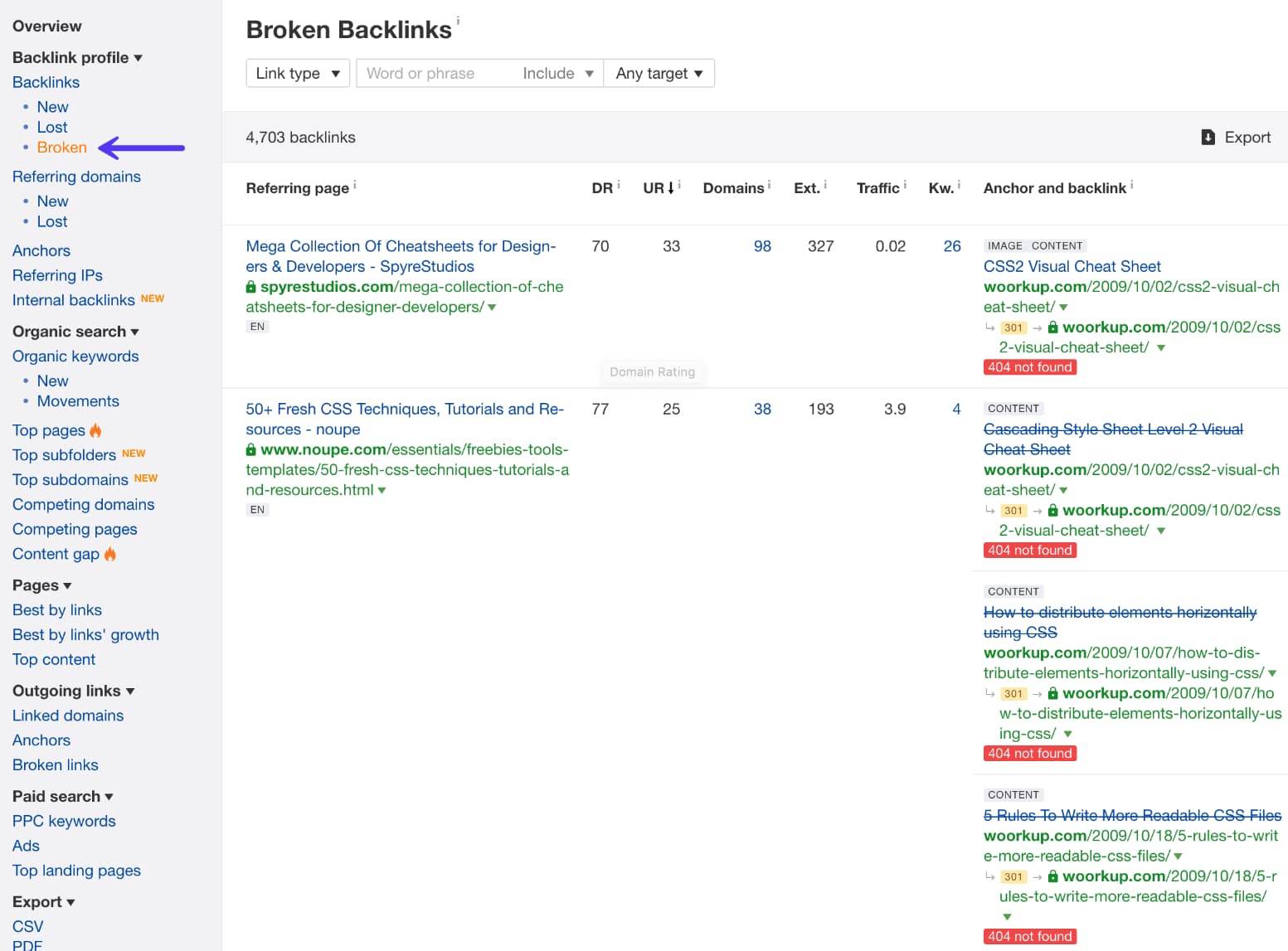Select Broken under Backlinks

[x=62, y=147]
